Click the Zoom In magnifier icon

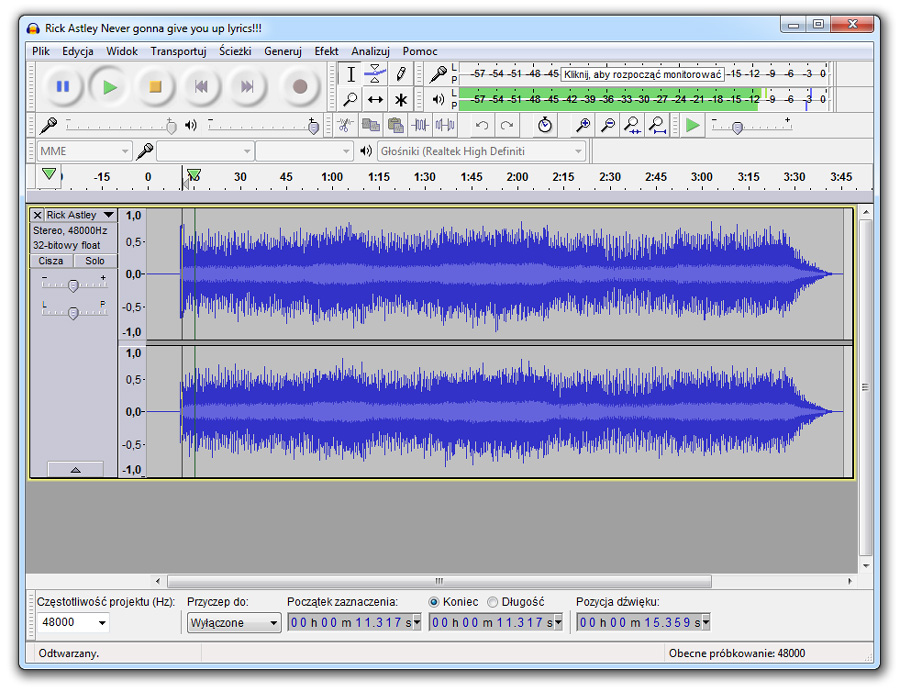583,125
